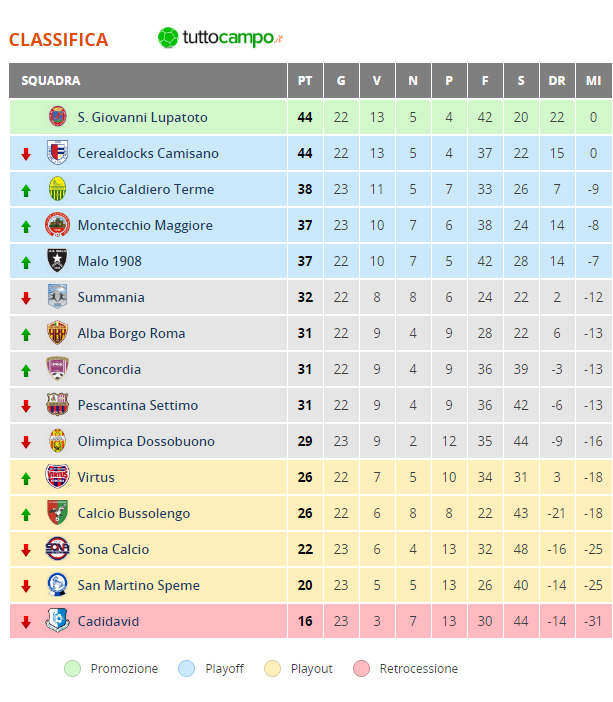
Task: Click the Virtus team crest
Action: 57,476
